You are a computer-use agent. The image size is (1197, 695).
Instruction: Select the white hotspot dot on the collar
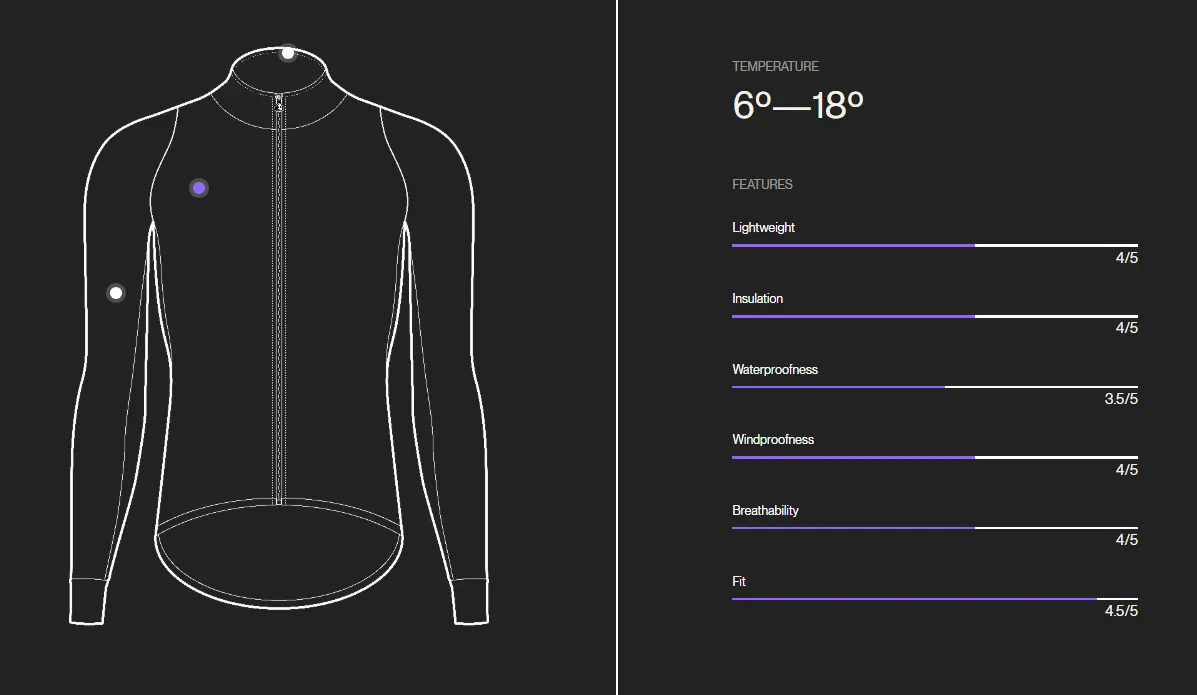coord(288,53)
